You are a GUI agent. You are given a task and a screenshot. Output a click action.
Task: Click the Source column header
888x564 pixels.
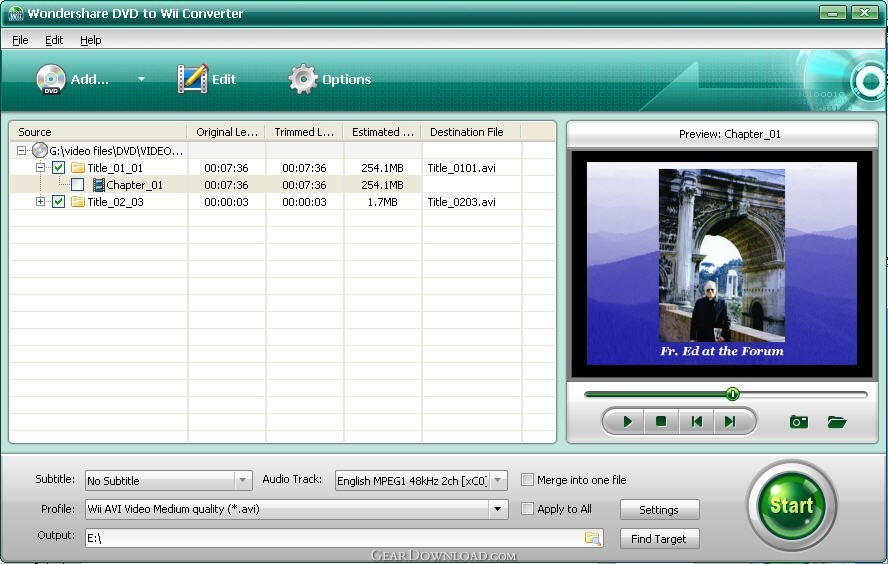(98, 132)
